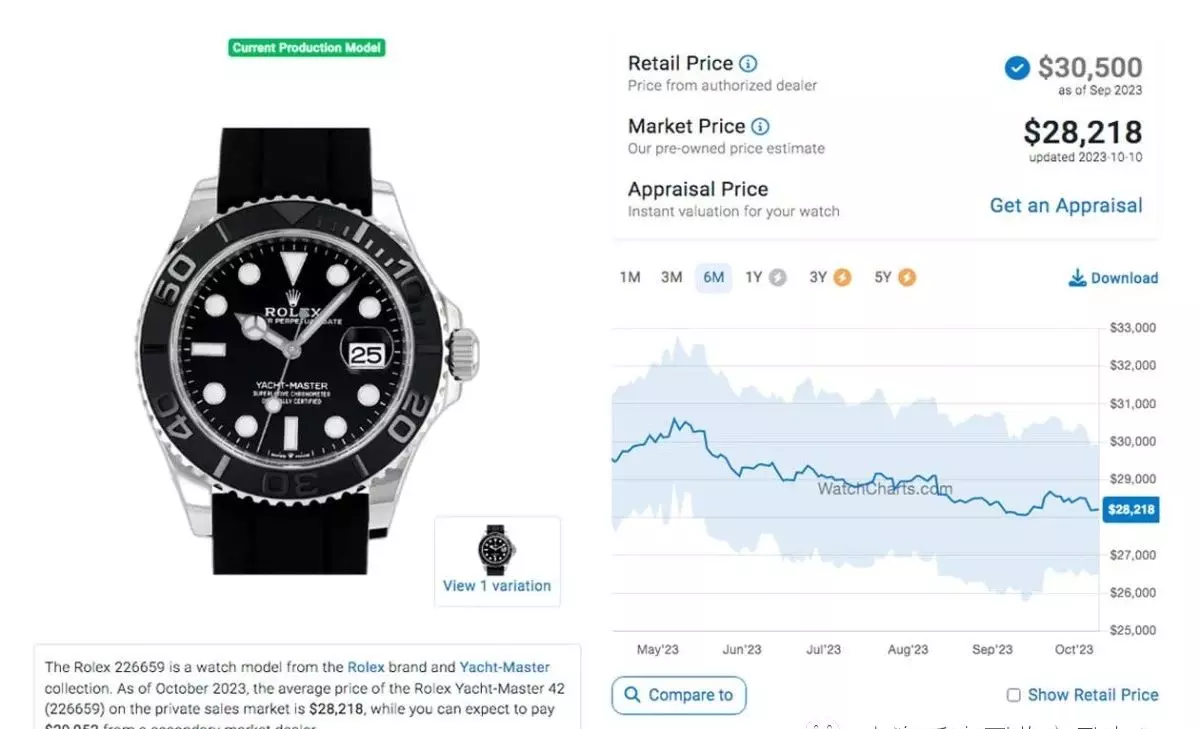Click the Current Production Model badge
This screenshot has width=1200, height=729.
click(x=307, y=48)
